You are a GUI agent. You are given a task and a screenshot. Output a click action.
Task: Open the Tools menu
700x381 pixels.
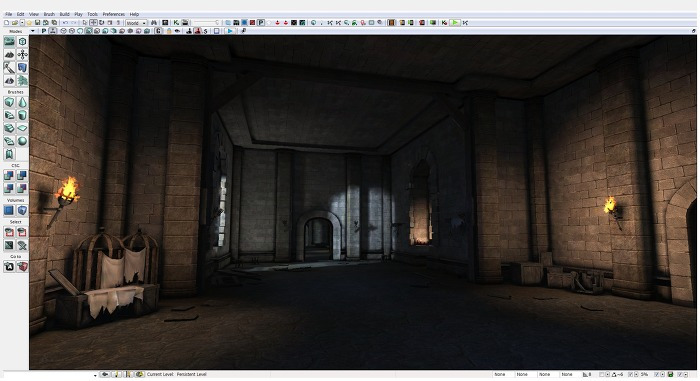click(x=92, y=14)
